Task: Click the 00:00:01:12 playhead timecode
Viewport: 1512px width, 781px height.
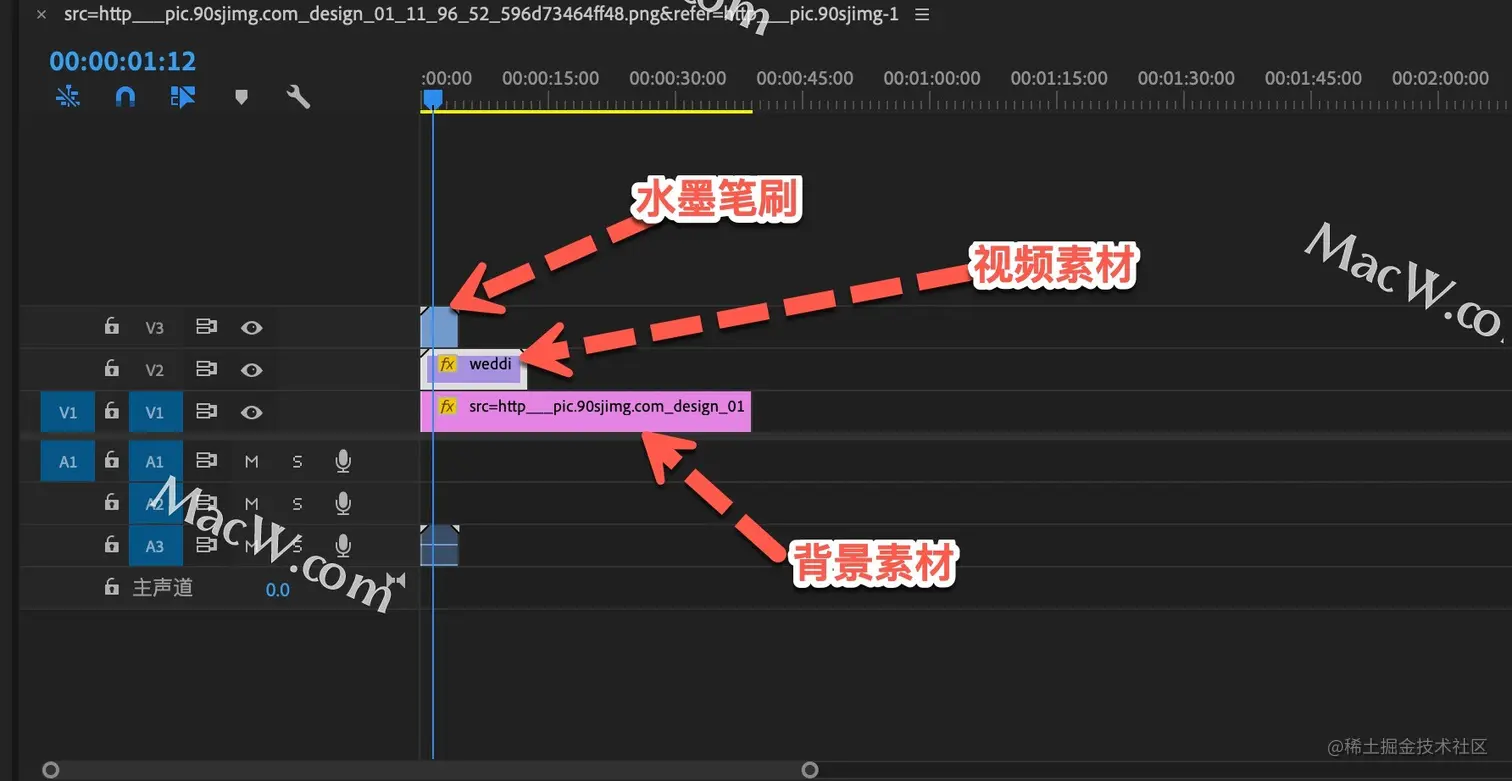Action: 123,61
